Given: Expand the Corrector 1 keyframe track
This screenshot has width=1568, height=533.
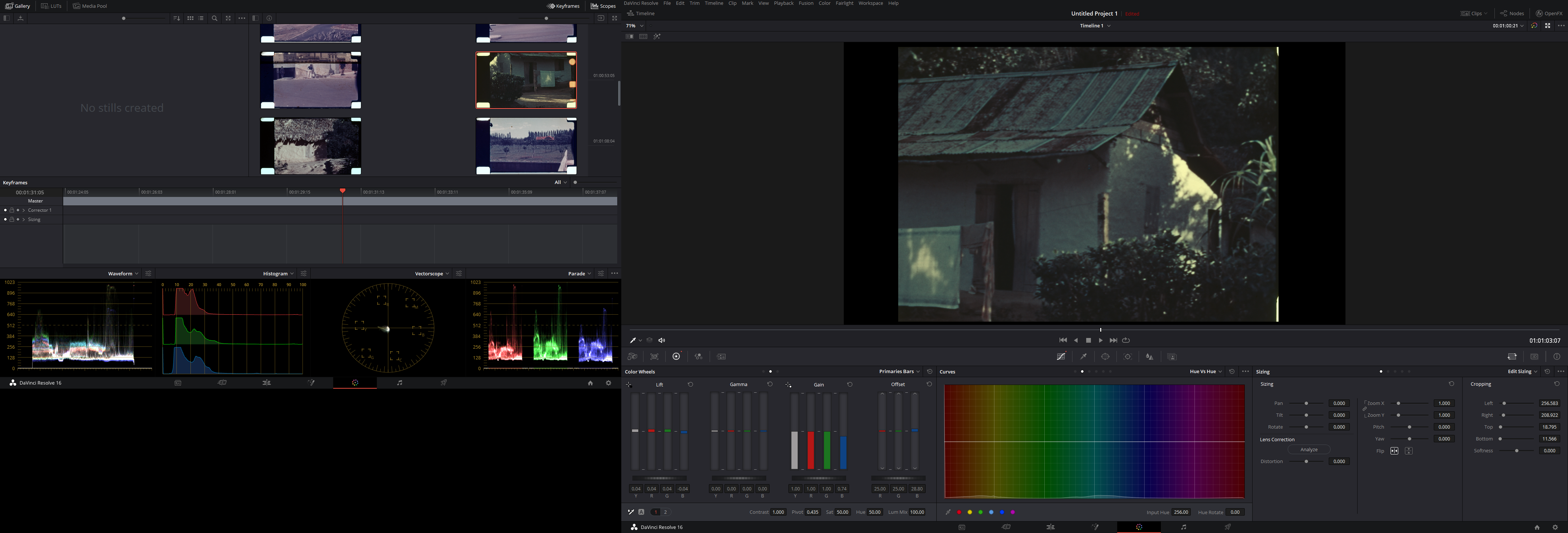Looking at the screenshot, I should click(24, 210).
